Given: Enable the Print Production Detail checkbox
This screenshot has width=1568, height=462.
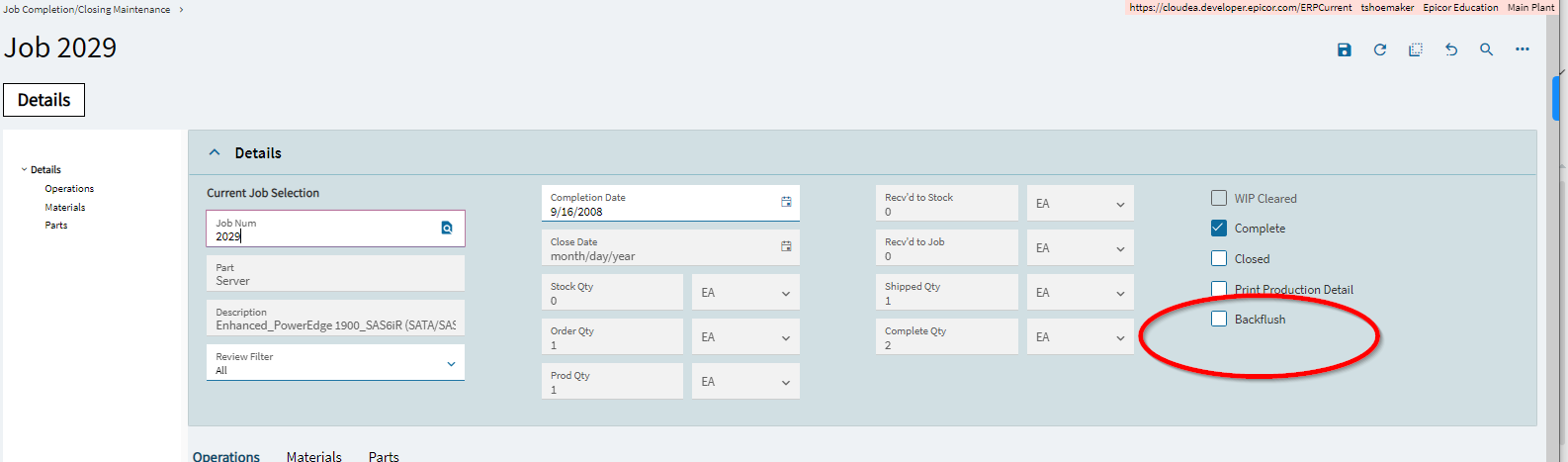Looking at the screenshot, I should (1219, 289).
